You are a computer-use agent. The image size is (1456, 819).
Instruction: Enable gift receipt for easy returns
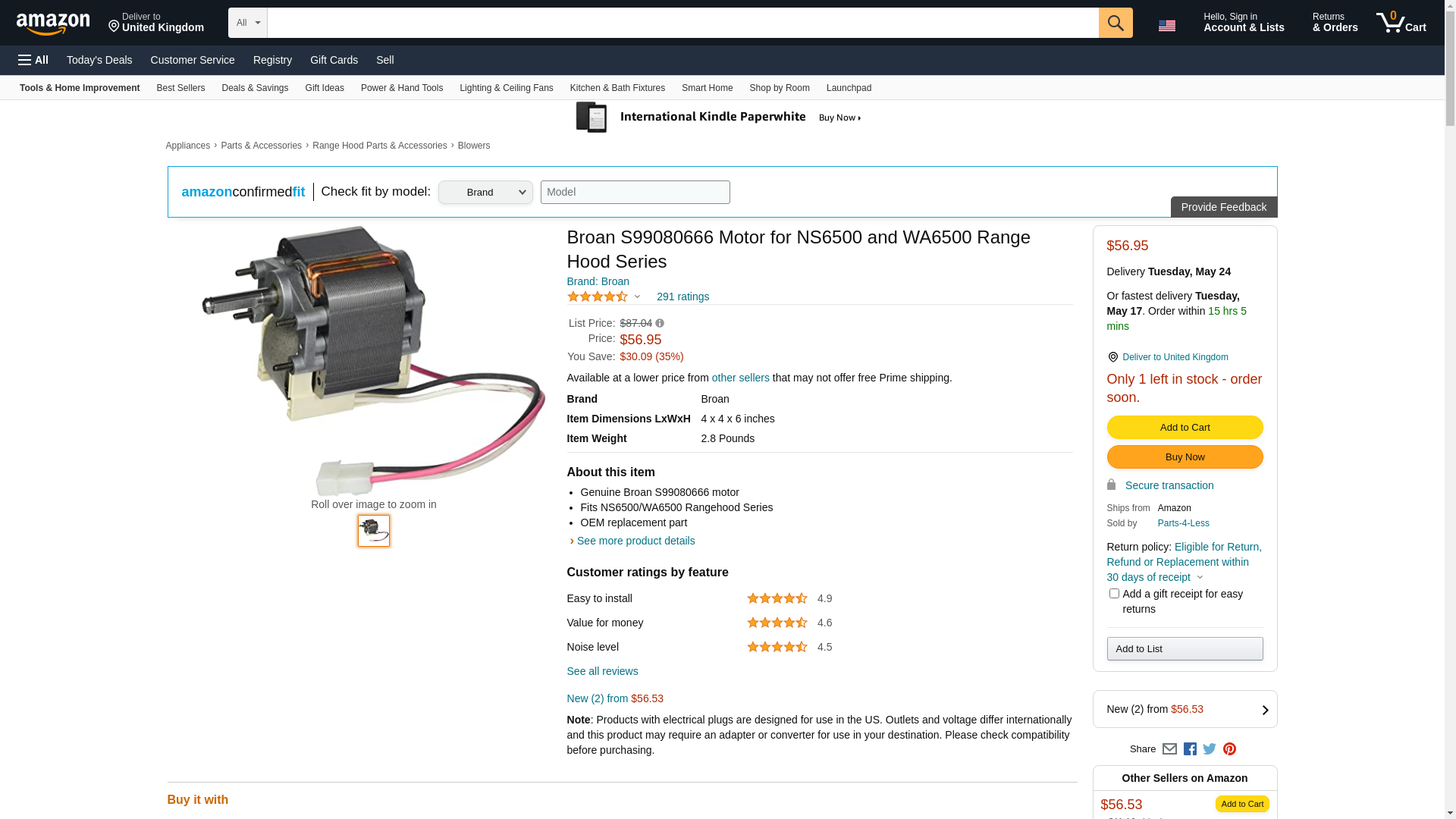coord(1114,594)
